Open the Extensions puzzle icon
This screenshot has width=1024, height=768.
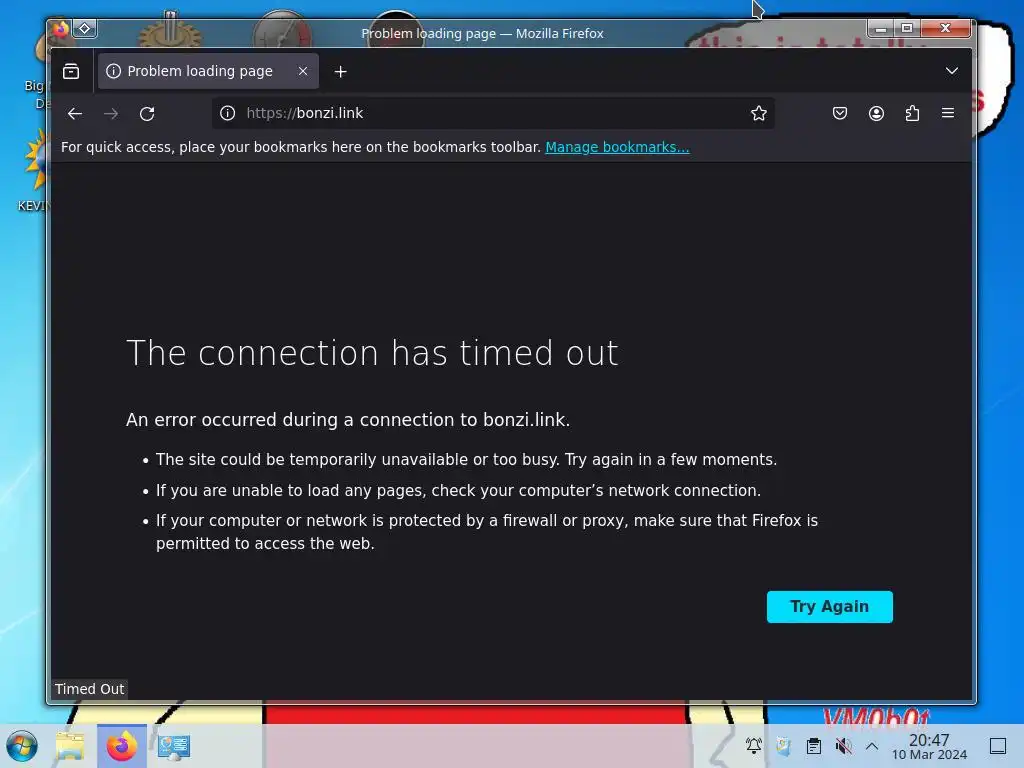point(912,113)
